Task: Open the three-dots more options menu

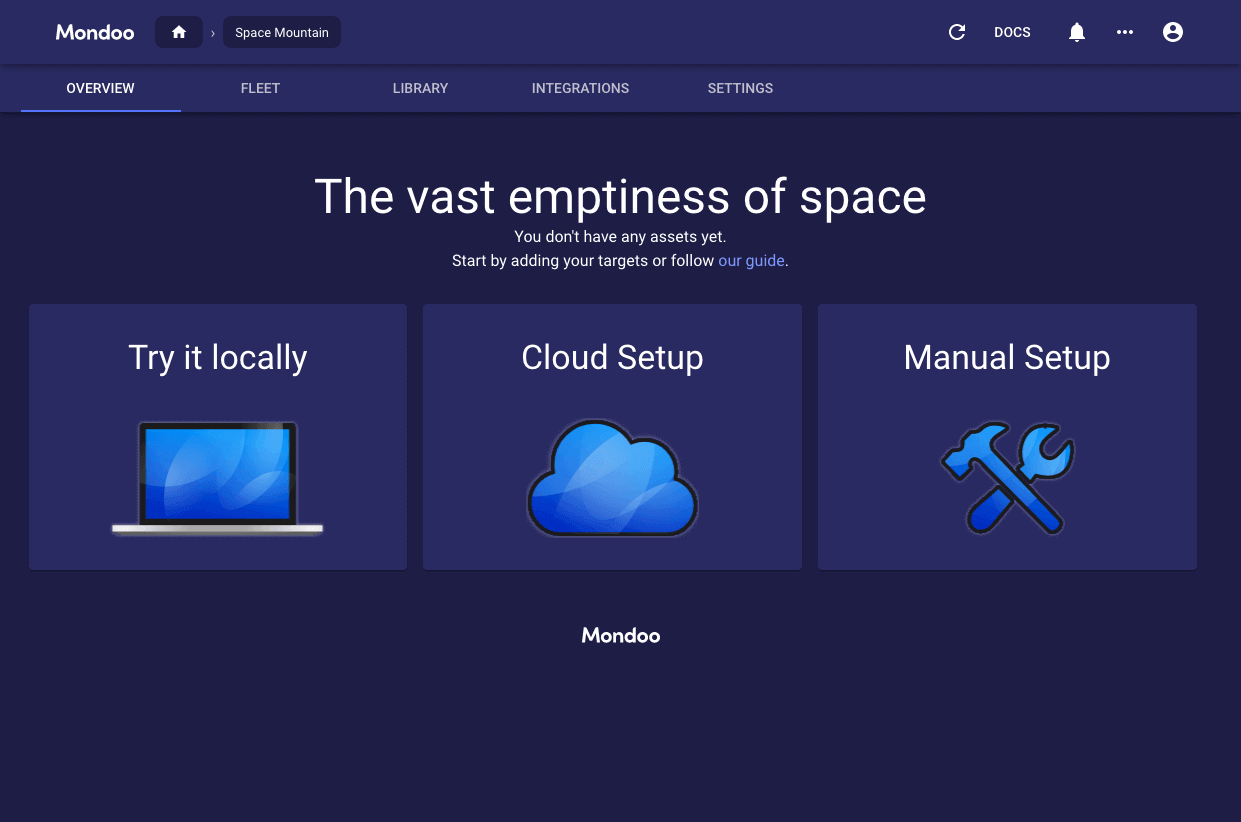Action: tap(1125, 32)
